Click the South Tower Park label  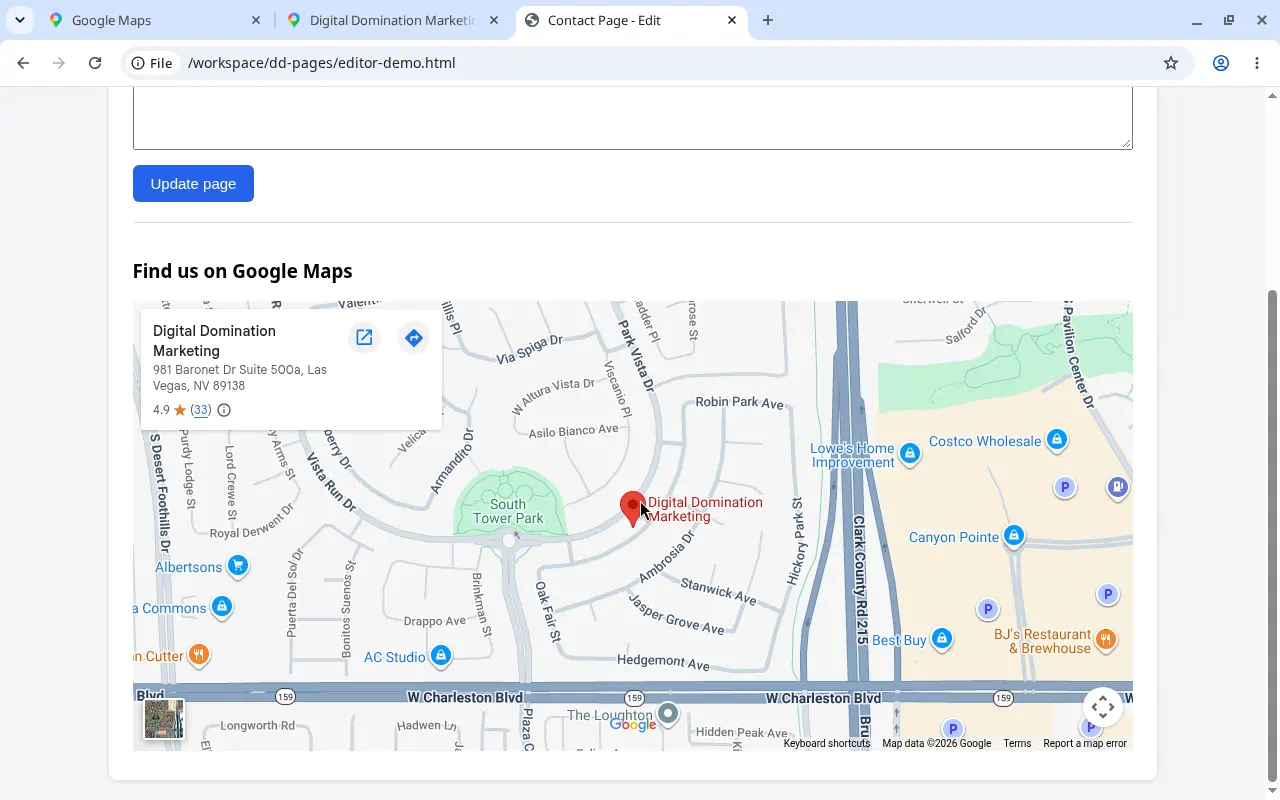tap(508, 511)
